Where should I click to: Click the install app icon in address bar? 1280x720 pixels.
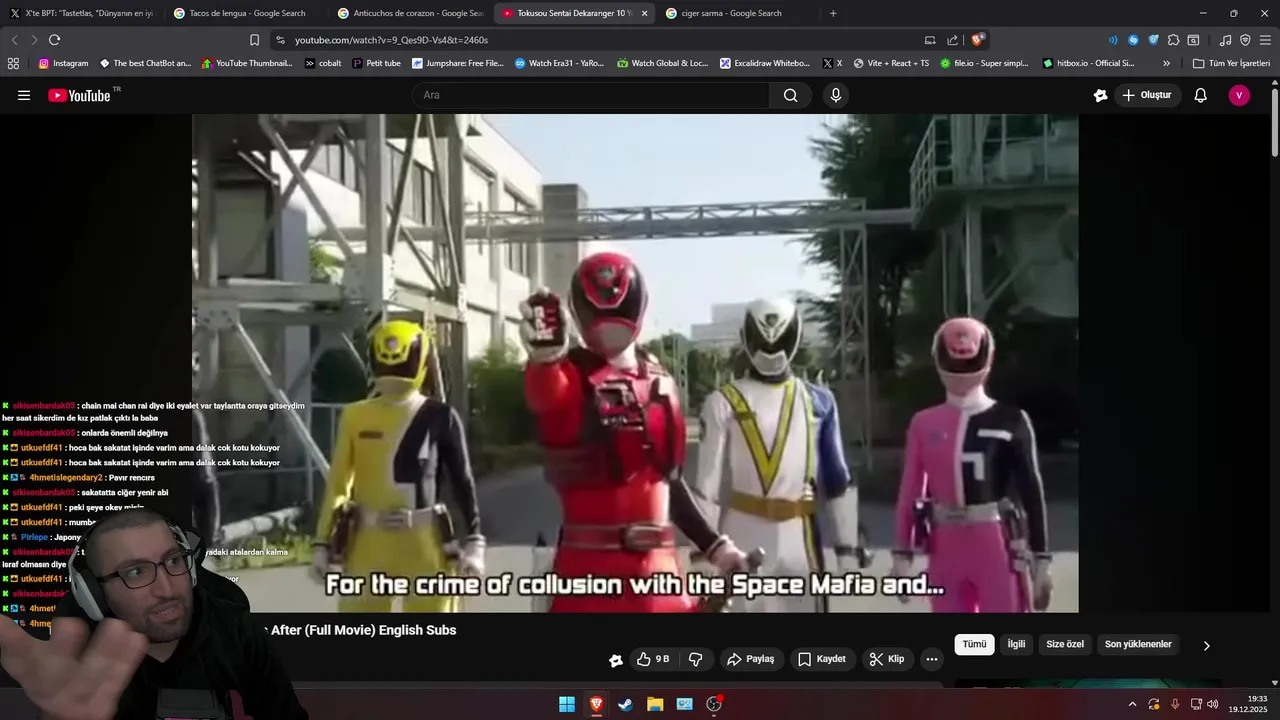[930, 40]
